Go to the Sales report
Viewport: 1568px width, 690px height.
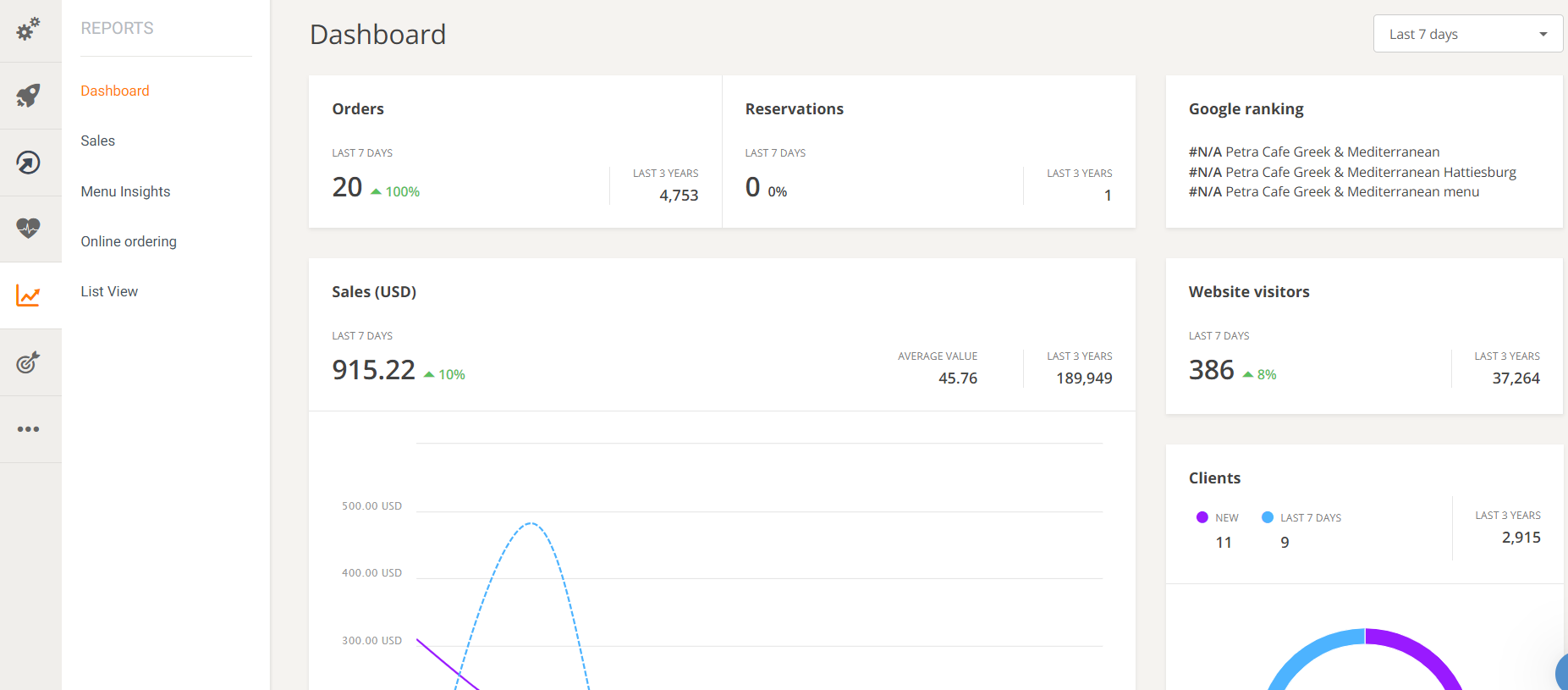98,141
